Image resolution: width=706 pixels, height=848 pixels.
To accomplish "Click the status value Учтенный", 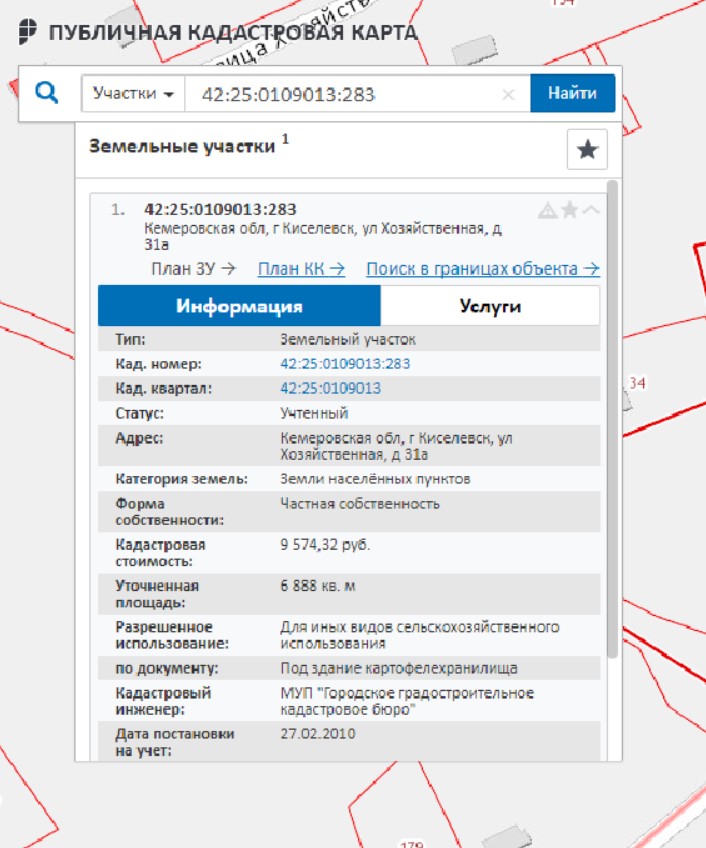I will [314, 413].
